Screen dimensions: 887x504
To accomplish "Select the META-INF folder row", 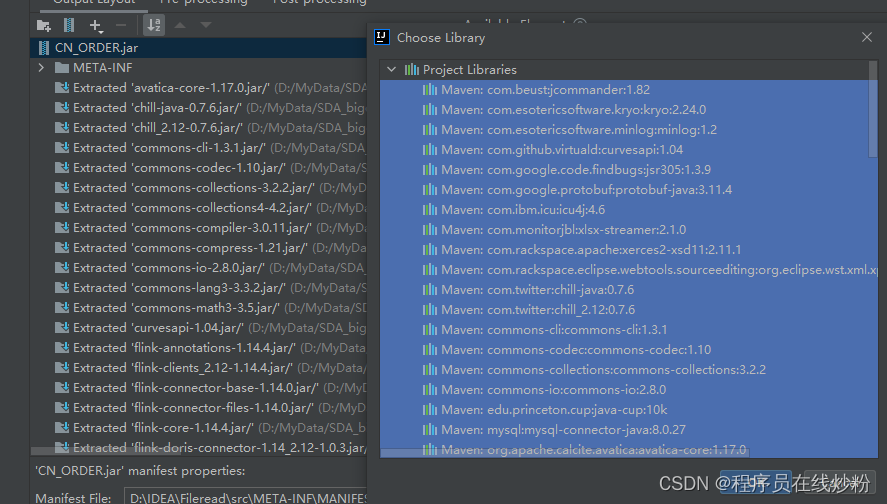I will click(199, 68).
